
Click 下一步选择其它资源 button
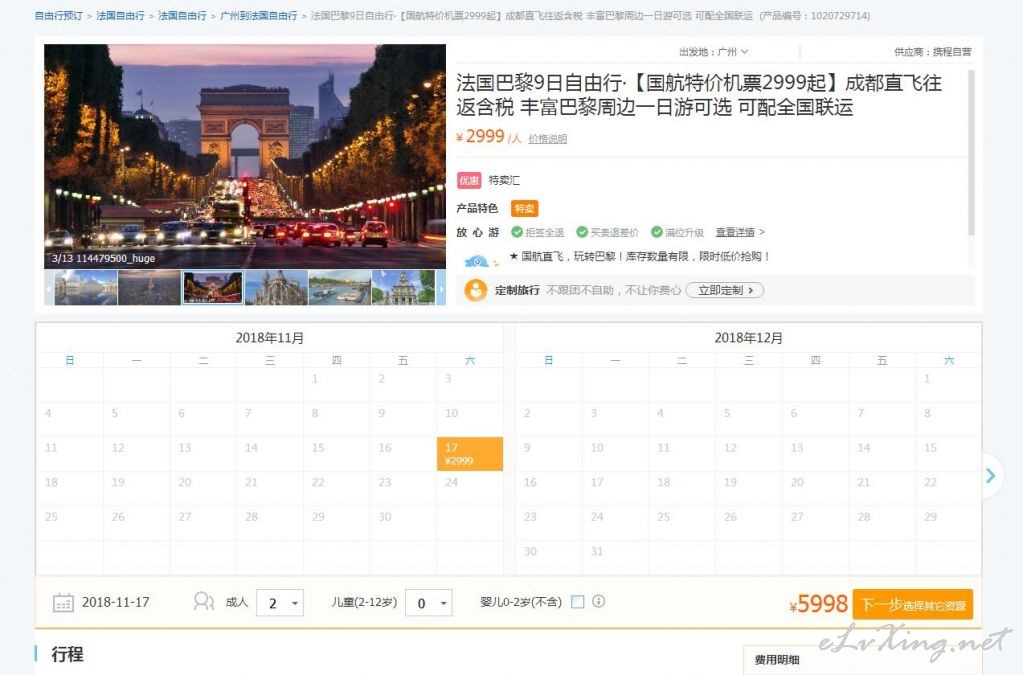point(913,605)
